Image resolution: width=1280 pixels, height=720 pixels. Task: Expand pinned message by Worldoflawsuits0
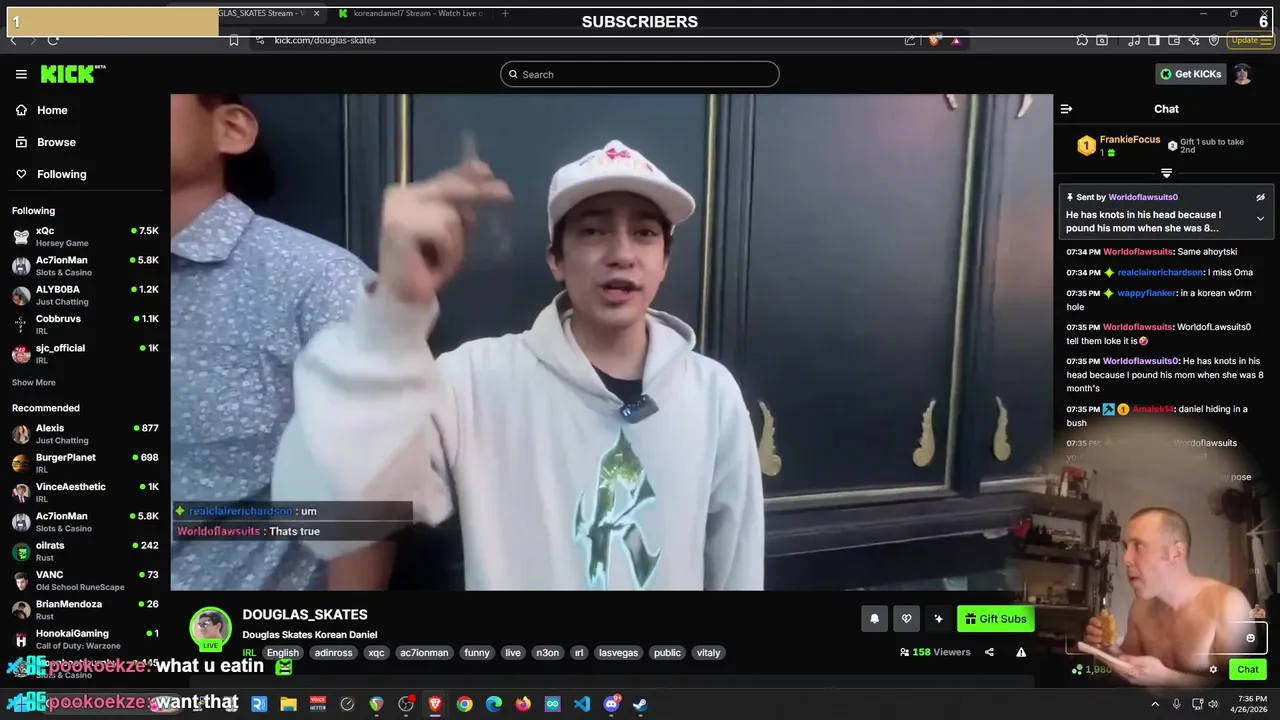point(1260,219)
